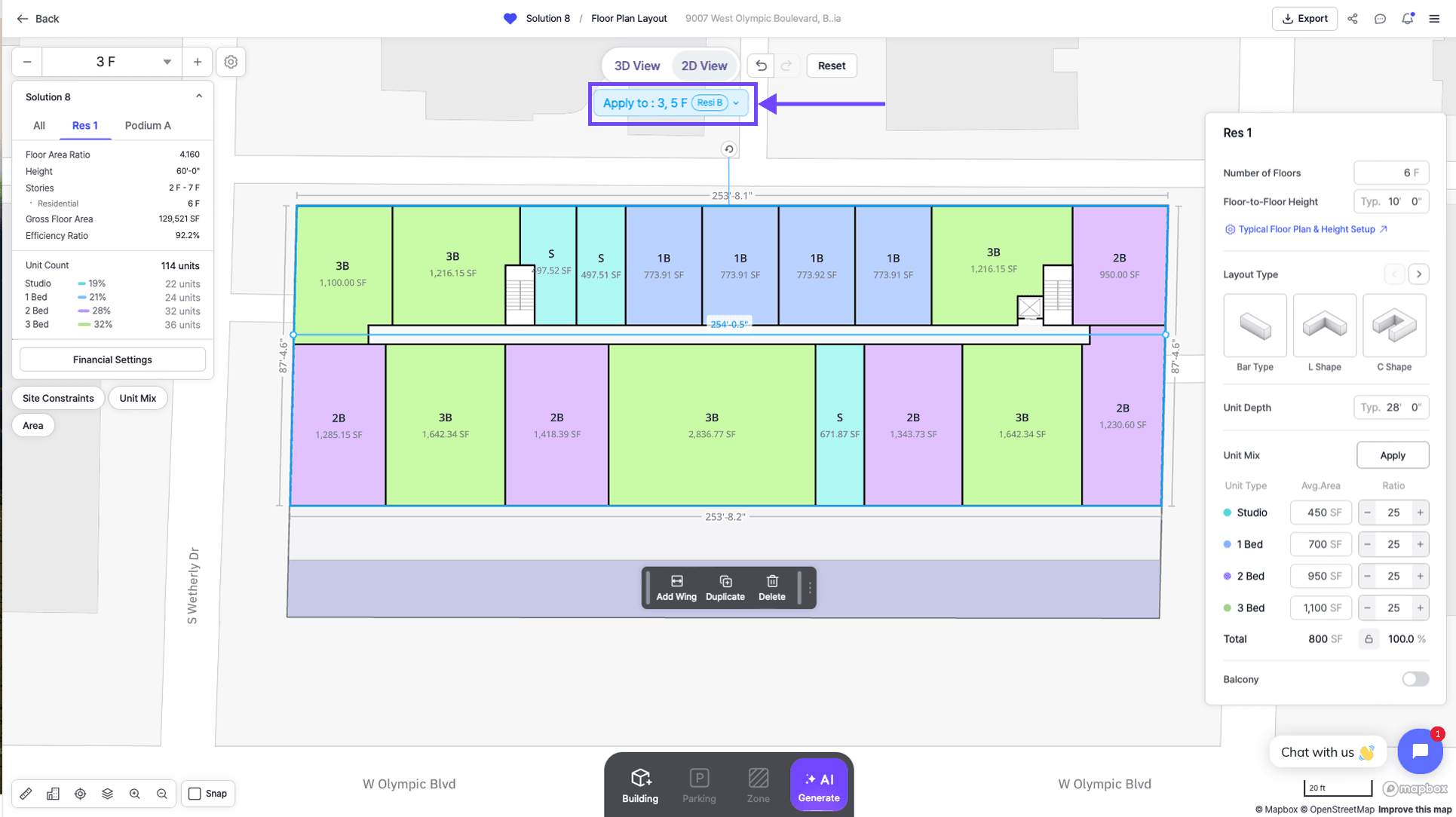Toggle the Total ratio lock icon
Screen dimensions: 1456x817
point(1369,639)
